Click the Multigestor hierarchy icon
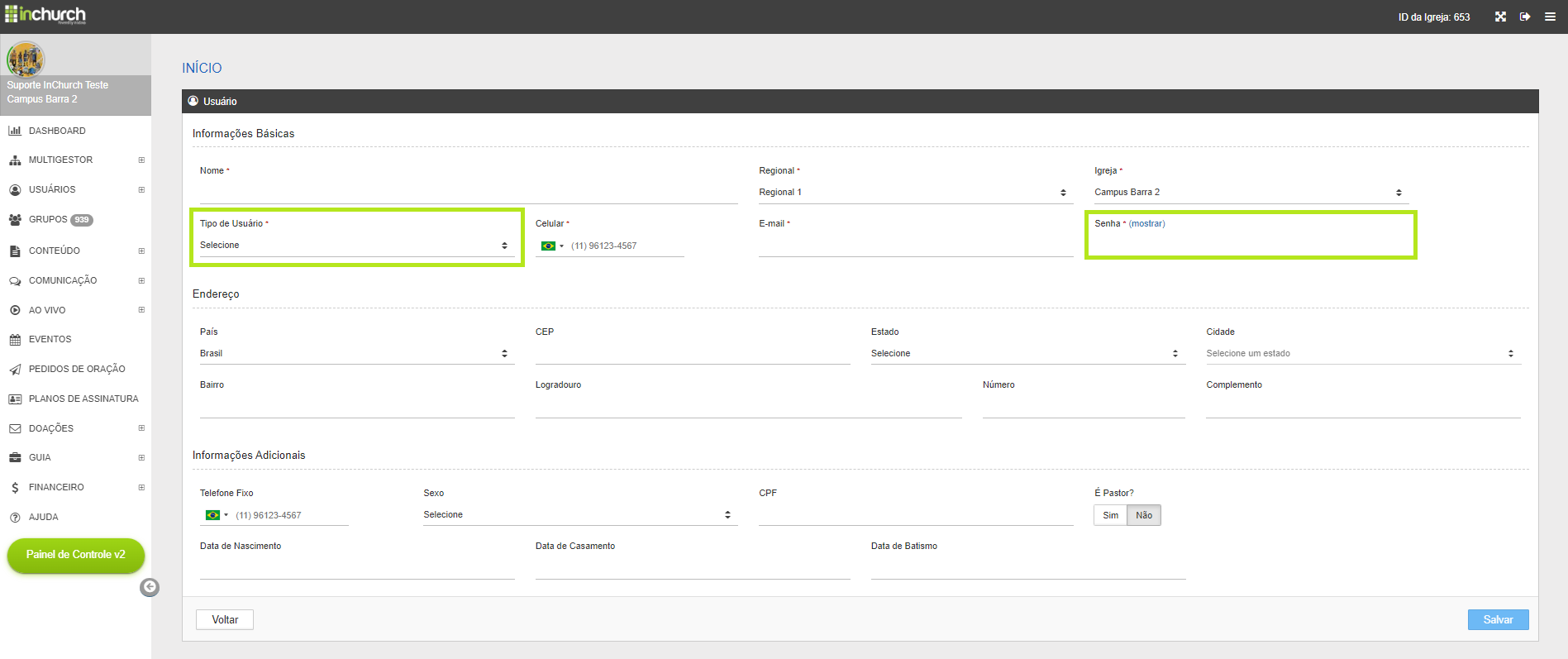The height and width of the screenshot is (659, 1568). 15,160
